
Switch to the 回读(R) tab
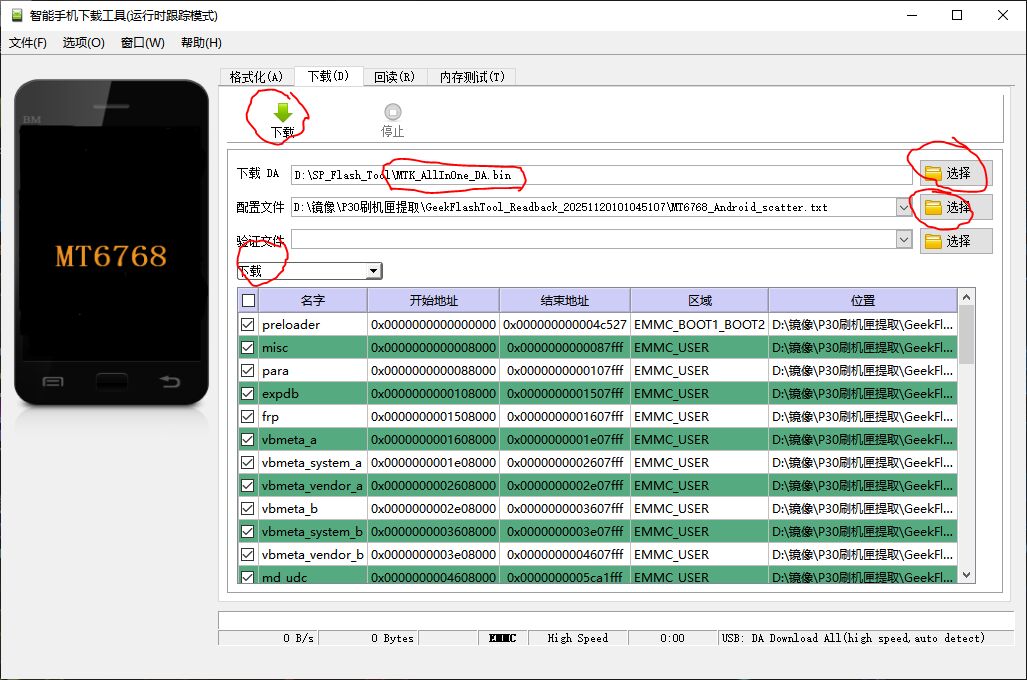point(394,76)
